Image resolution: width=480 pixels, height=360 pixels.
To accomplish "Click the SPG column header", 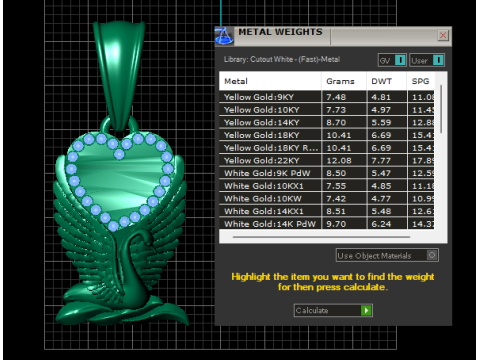I will 421,81.
